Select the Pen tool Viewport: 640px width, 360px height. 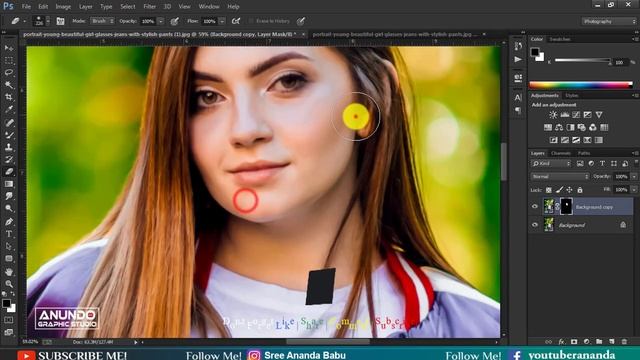[9, 222]
